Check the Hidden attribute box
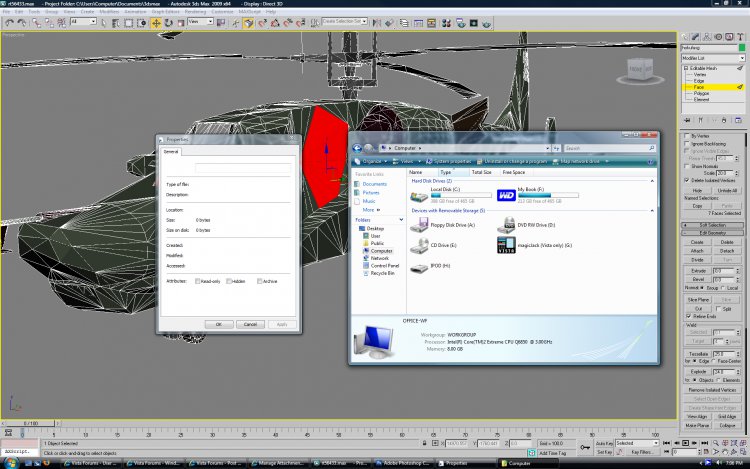 [228, 281]
